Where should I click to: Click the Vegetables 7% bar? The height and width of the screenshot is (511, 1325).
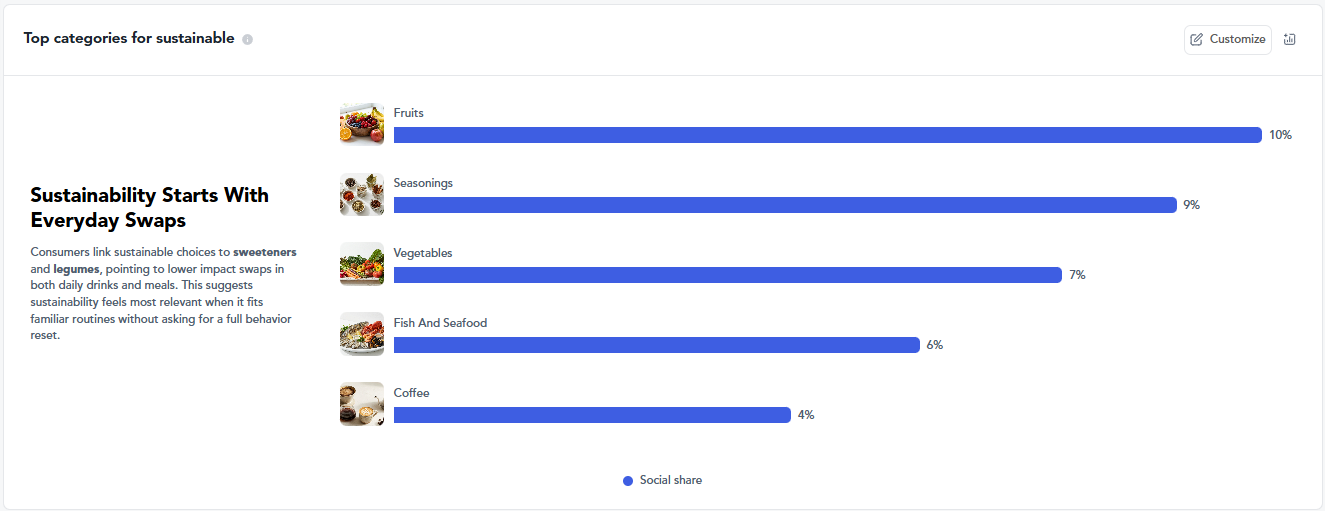pos(727,275)
